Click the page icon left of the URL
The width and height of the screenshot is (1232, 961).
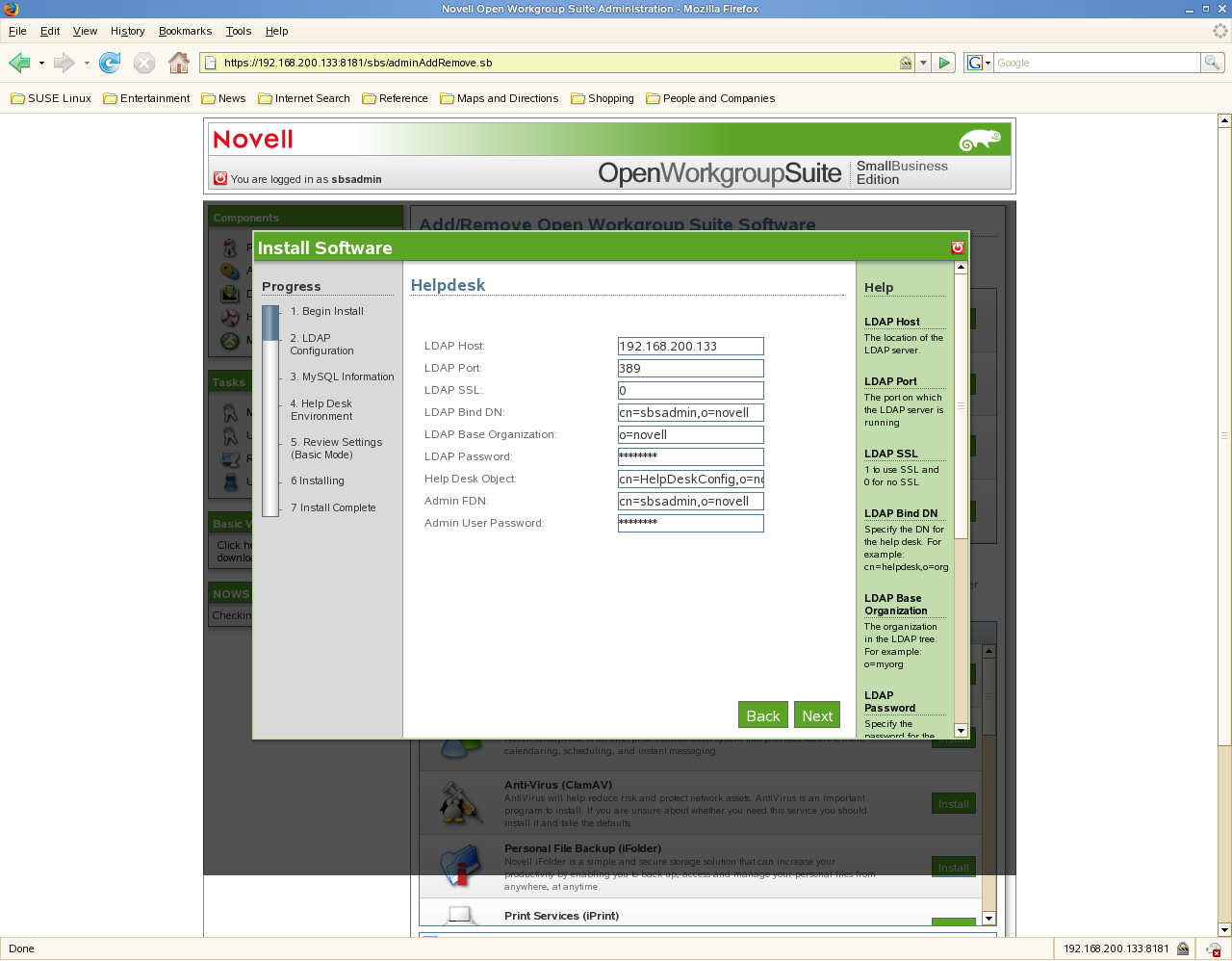pyautogui.click(x=211, y=63)
